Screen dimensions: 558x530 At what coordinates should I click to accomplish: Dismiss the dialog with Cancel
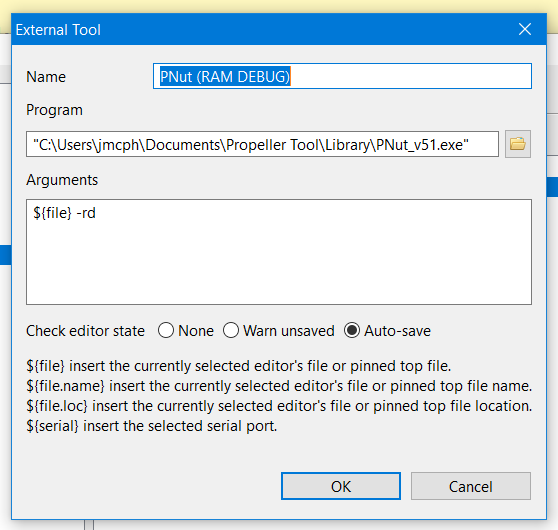pyautogui.click(x=471, y=486)
